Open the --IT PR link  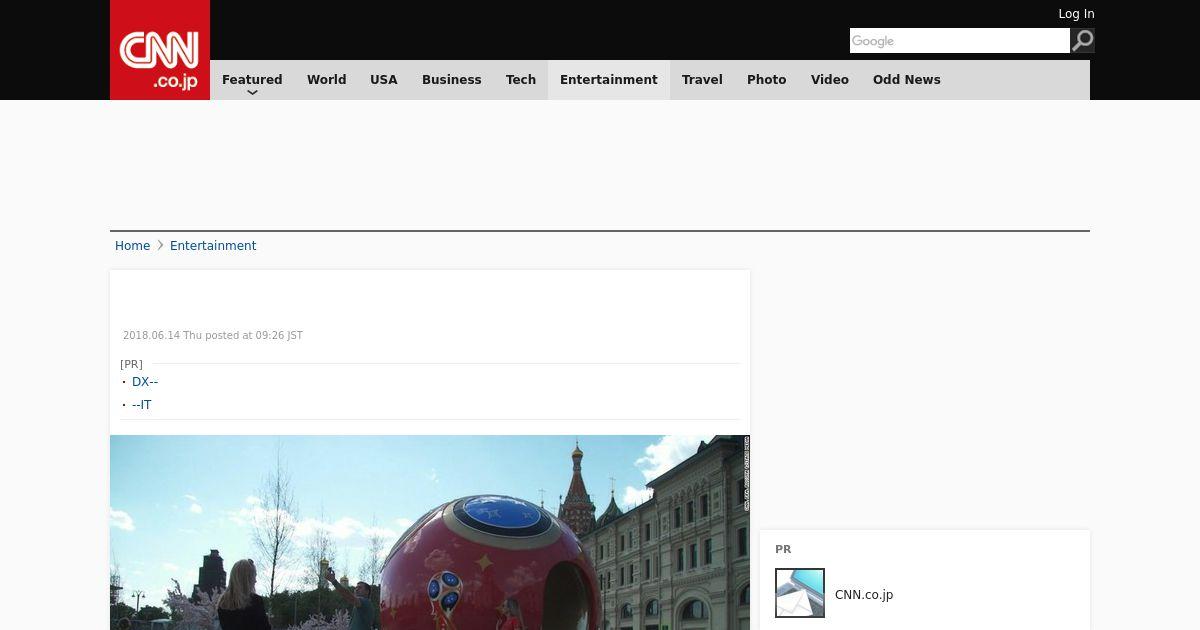click(x=142, y=405)
